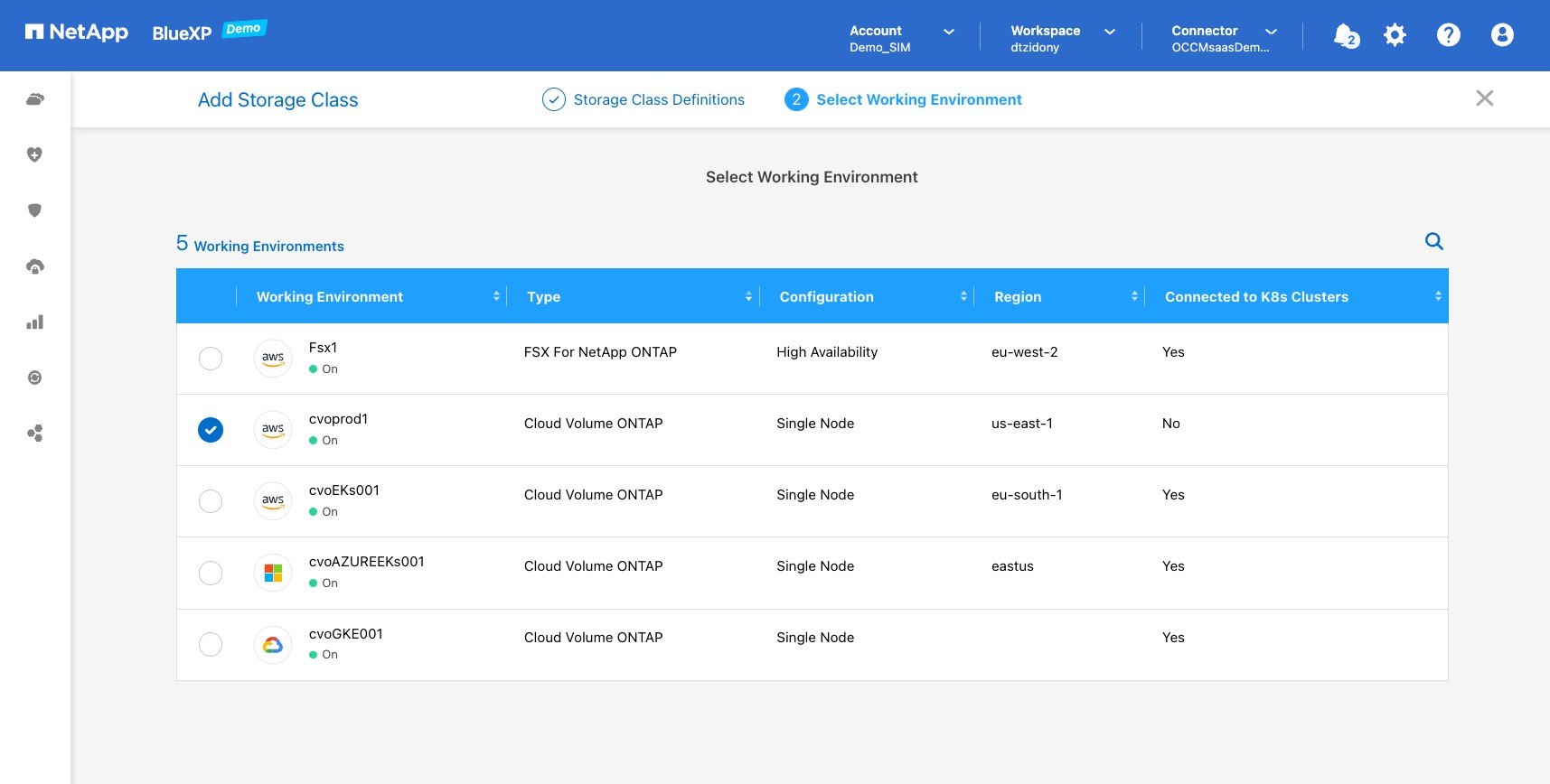
Task: Click the user profile icon
Action: click(x=1501, y=35)
